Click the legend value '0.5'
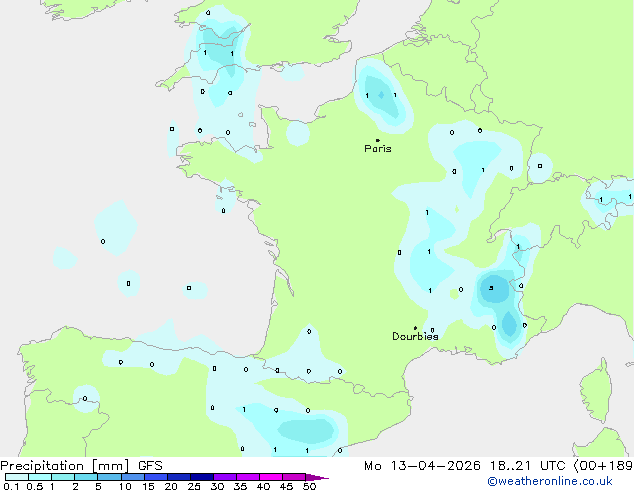The height and width of the screenshot is (490, 634). coord(35,486)
